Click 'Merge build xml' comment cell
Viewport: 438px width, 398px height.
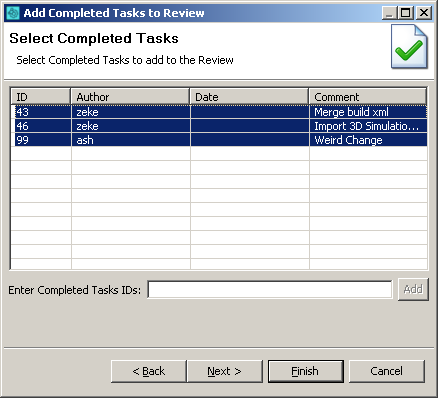pos(369,112)
